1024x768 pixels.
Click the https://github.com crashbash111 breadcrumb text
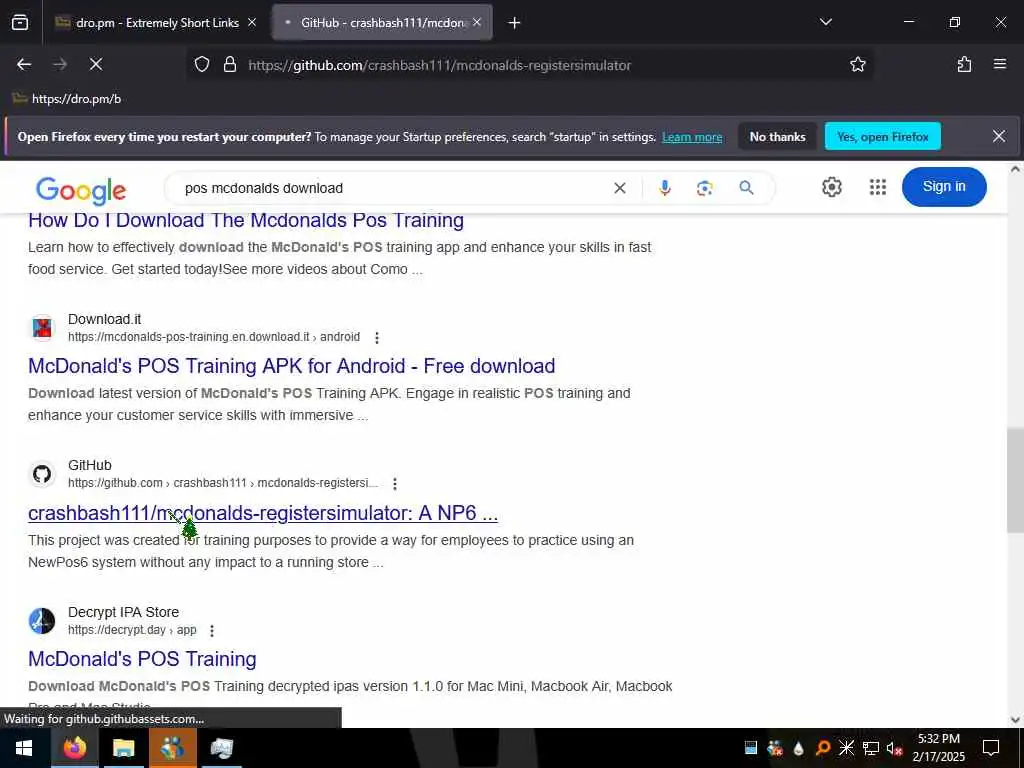point(223,483)
